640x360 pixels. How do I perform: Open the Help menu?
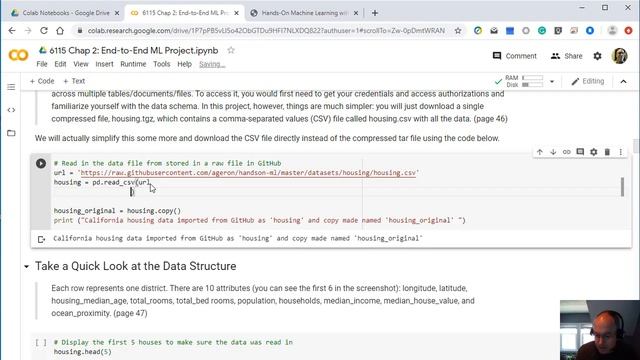tap(184, 64)
